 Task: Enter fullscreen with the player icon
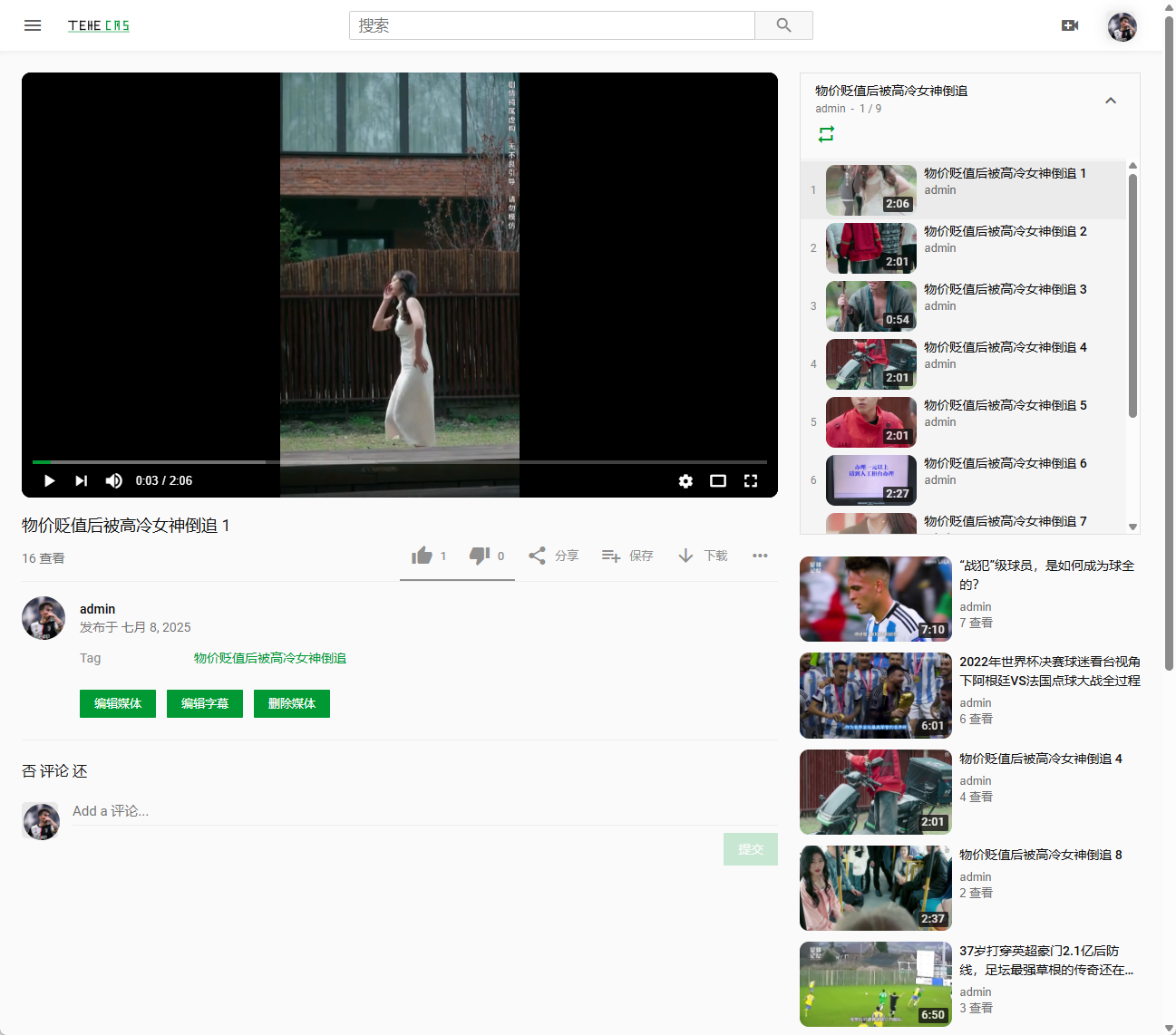point(751,481)
